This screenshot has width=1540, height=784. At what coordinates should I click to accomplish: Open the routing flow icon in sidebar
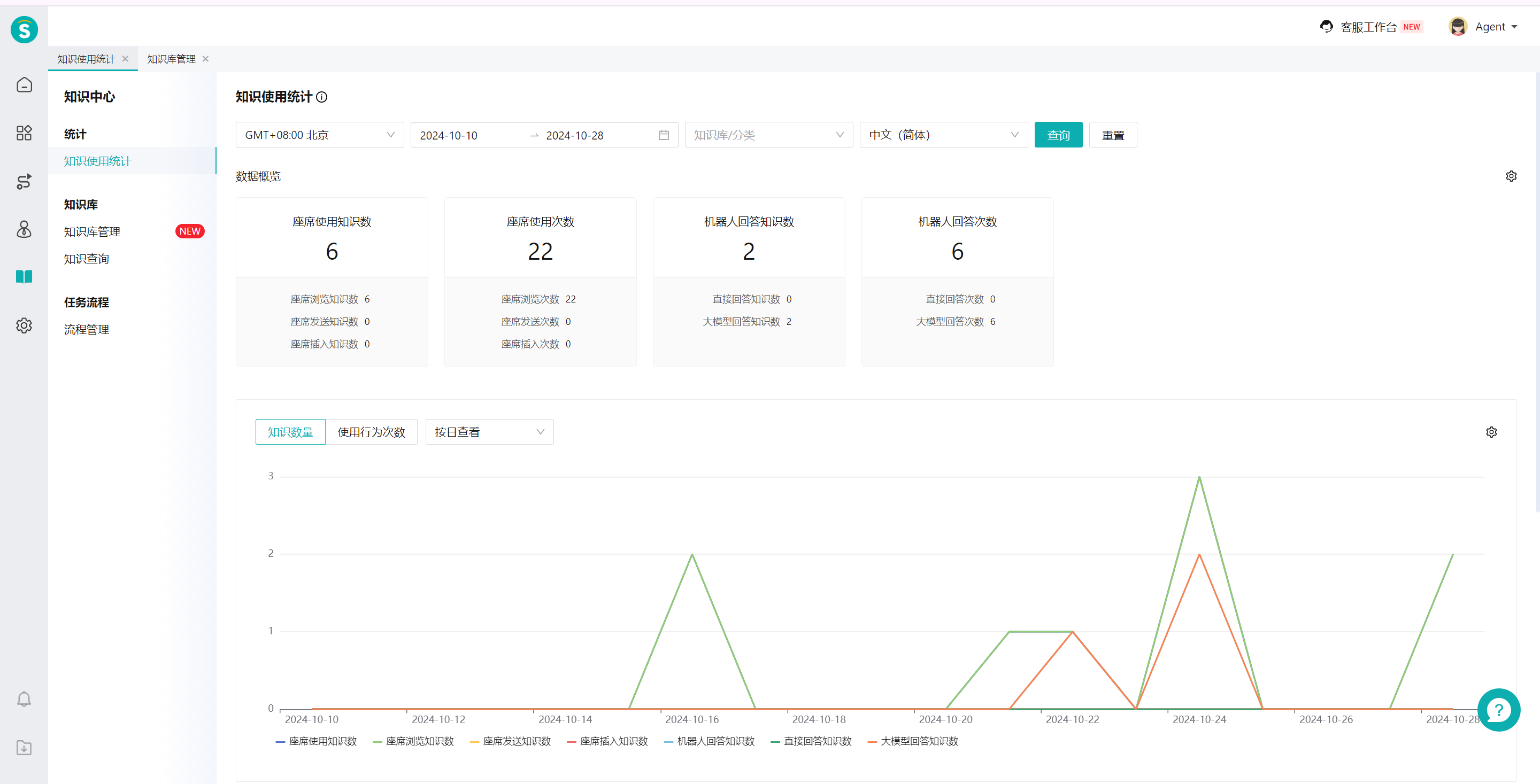[24, 181]
